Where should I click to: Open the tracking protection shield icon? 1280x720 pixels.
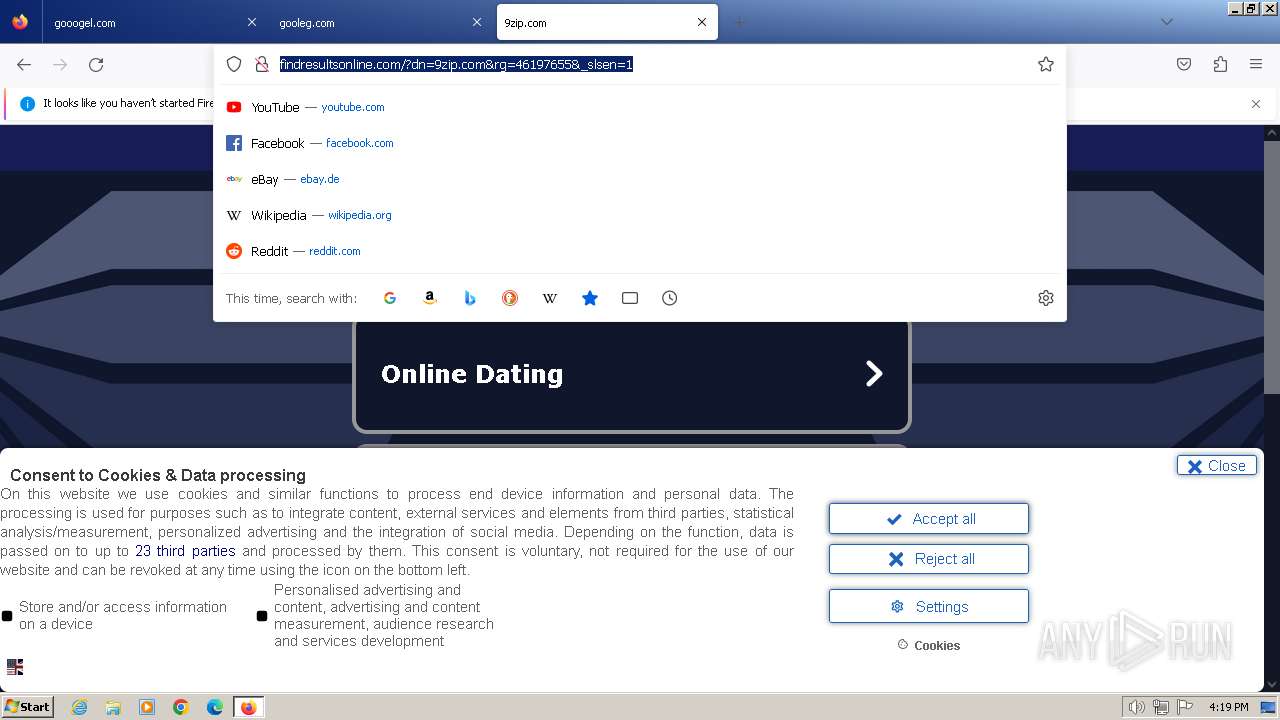(x=234, y=64)
